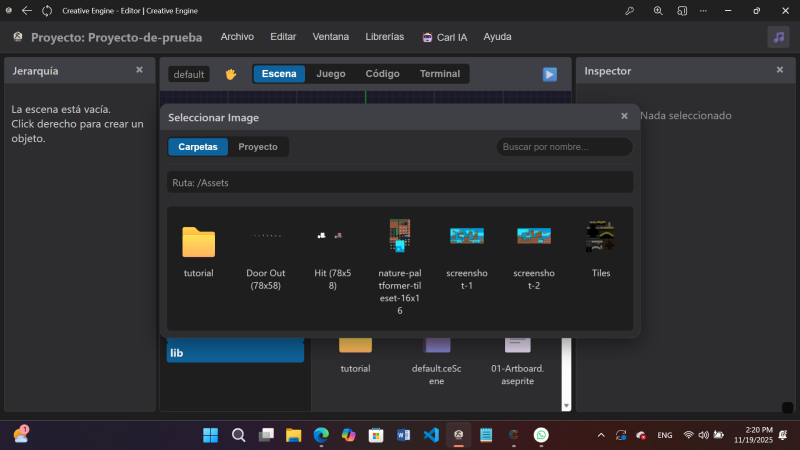Close the Seleccionar Image dialog
Screen dimensions: 800x450
[624, 116]
